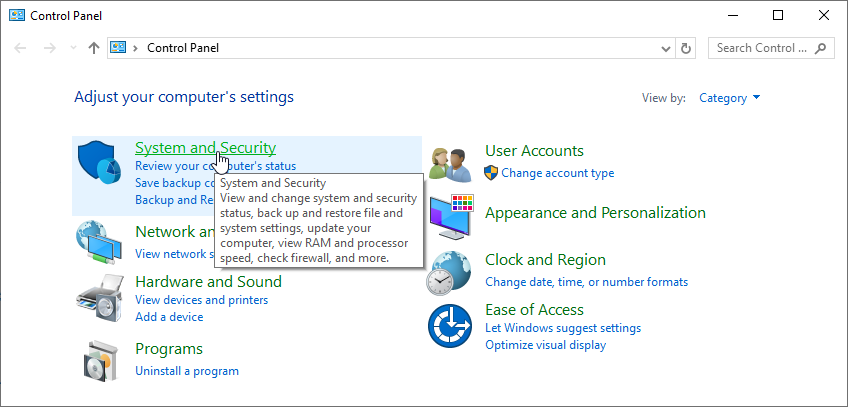Click the Hardware and Sound printer icon
The height and width of the screenshot is (407, 848).
tap(100, 296)
